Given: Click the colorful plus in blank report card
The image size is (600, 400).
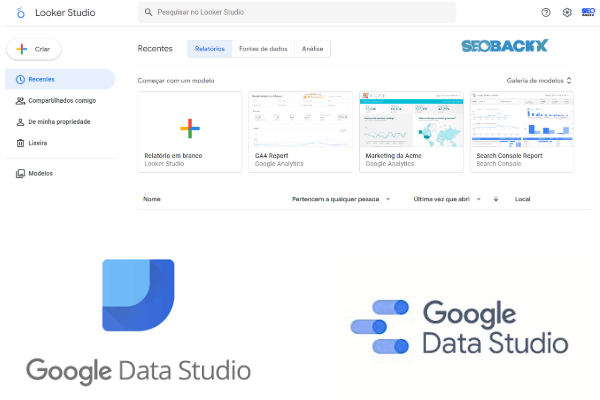Looking at the screenshot, I should coord(190,129).
